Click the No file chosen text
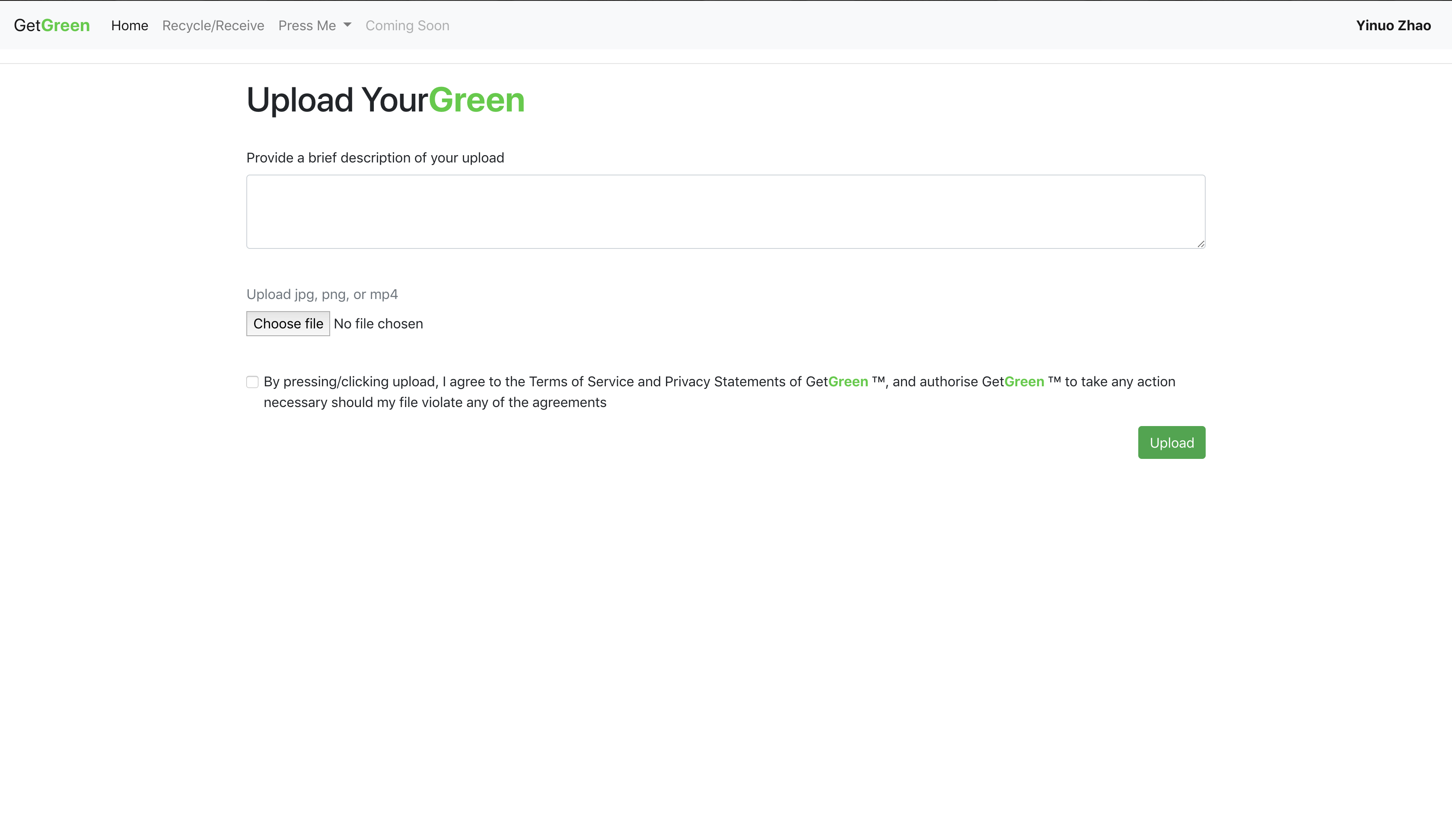The height and width of the screenshot is (840, 1452). [378, 324]
